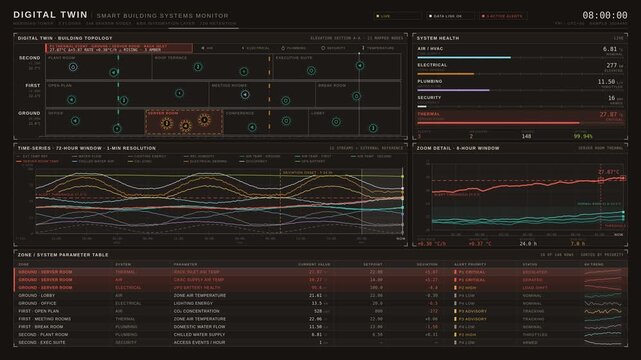Select the Lobby sensor node under its label
The width and height of the screenshot is (641, 360).
pos(336,121)
